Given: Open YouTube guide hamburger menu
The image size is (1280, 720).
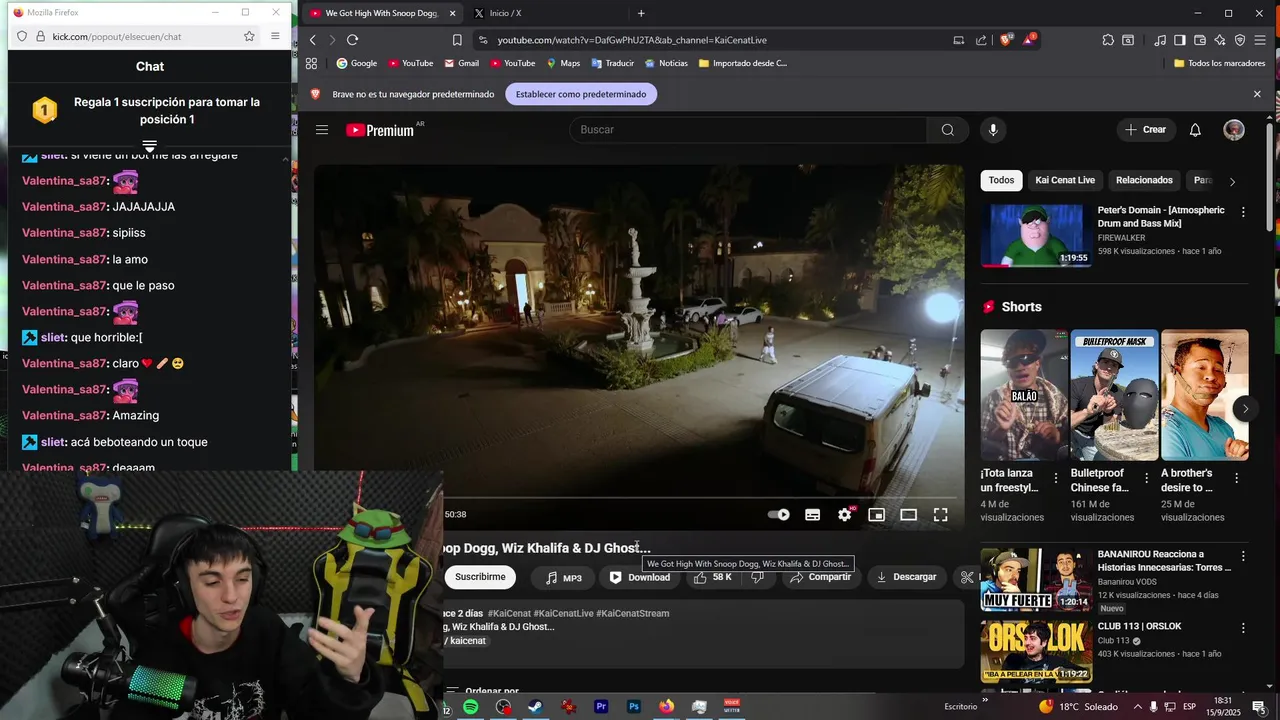Looking at the screenshot, I should point(322,130).
